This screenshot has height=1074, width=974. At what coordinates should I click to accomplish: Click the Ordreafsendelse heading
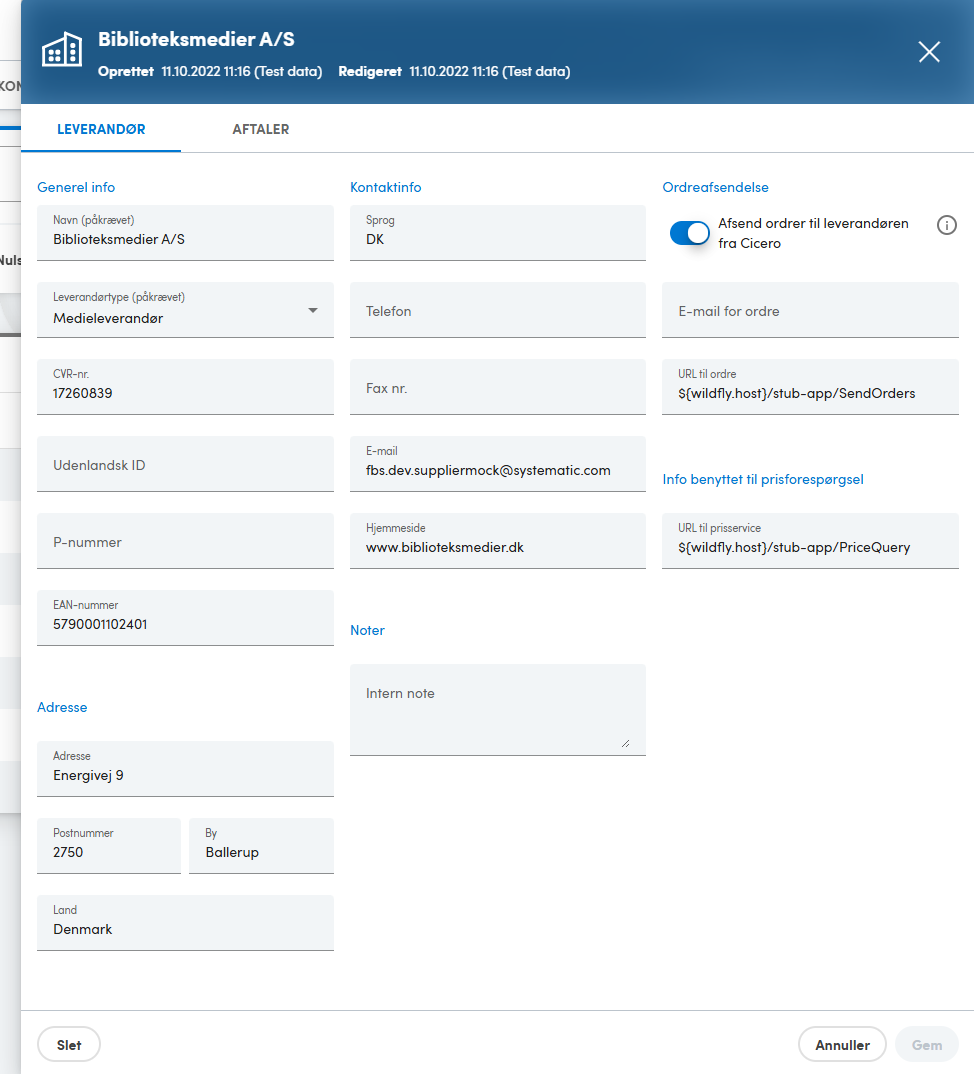coord(715,187)
